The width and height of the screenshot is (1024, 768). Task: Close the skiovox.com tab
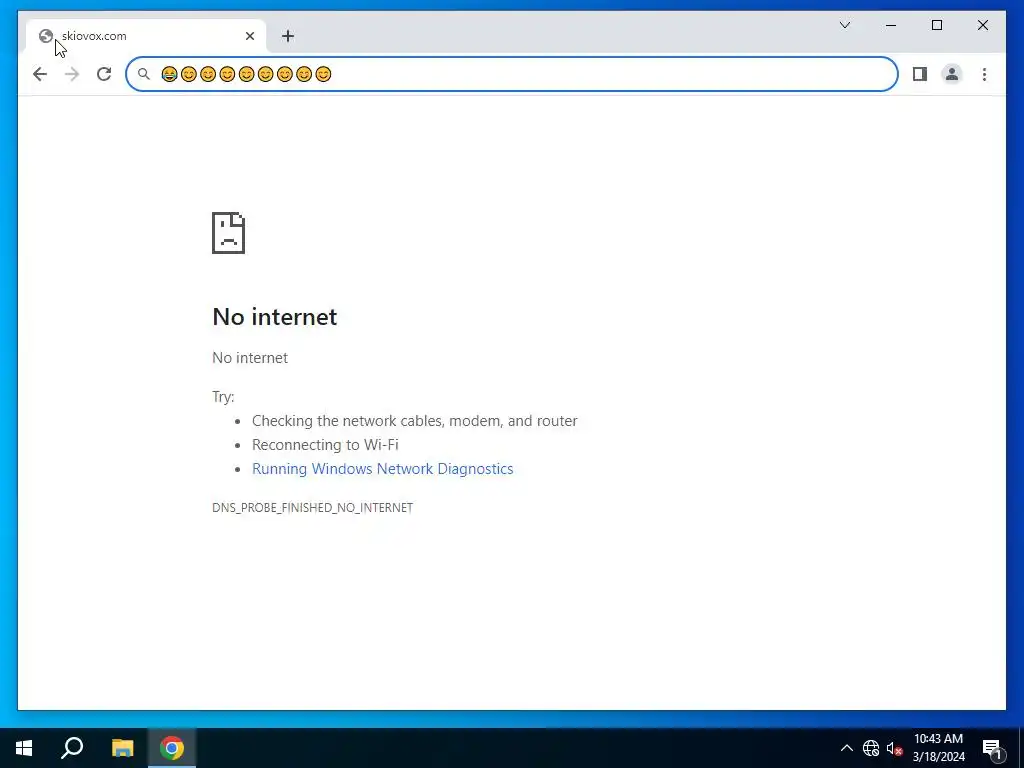(x=249, y=36)
